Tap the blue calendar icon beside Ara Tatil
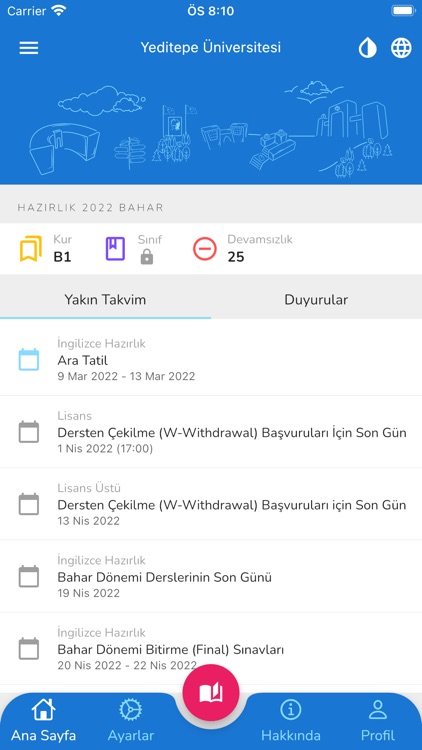The height and width of the screenshot is (750, 422). coord(29,360)
